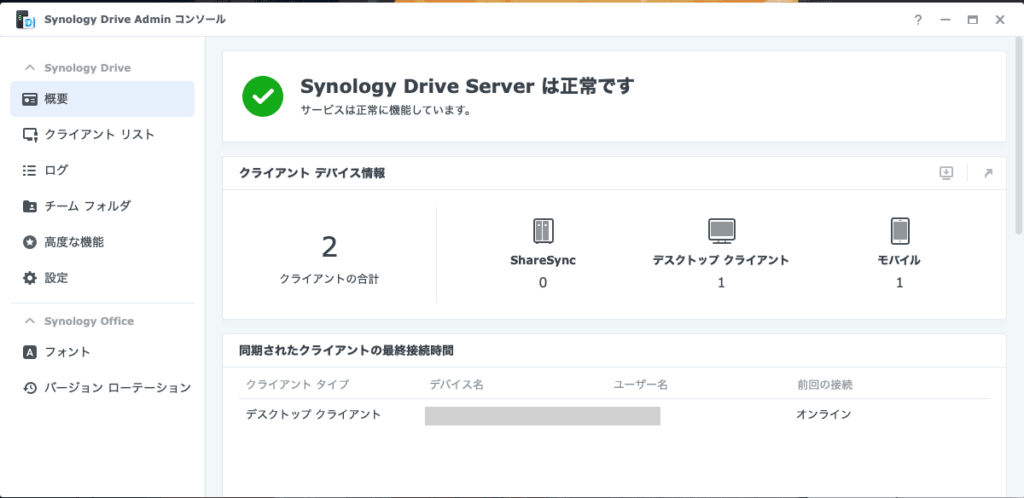The image size is (1024, 498).
Task: Click the デスクトップ クライアント monitor icon
Action: (x=721, y=231)
